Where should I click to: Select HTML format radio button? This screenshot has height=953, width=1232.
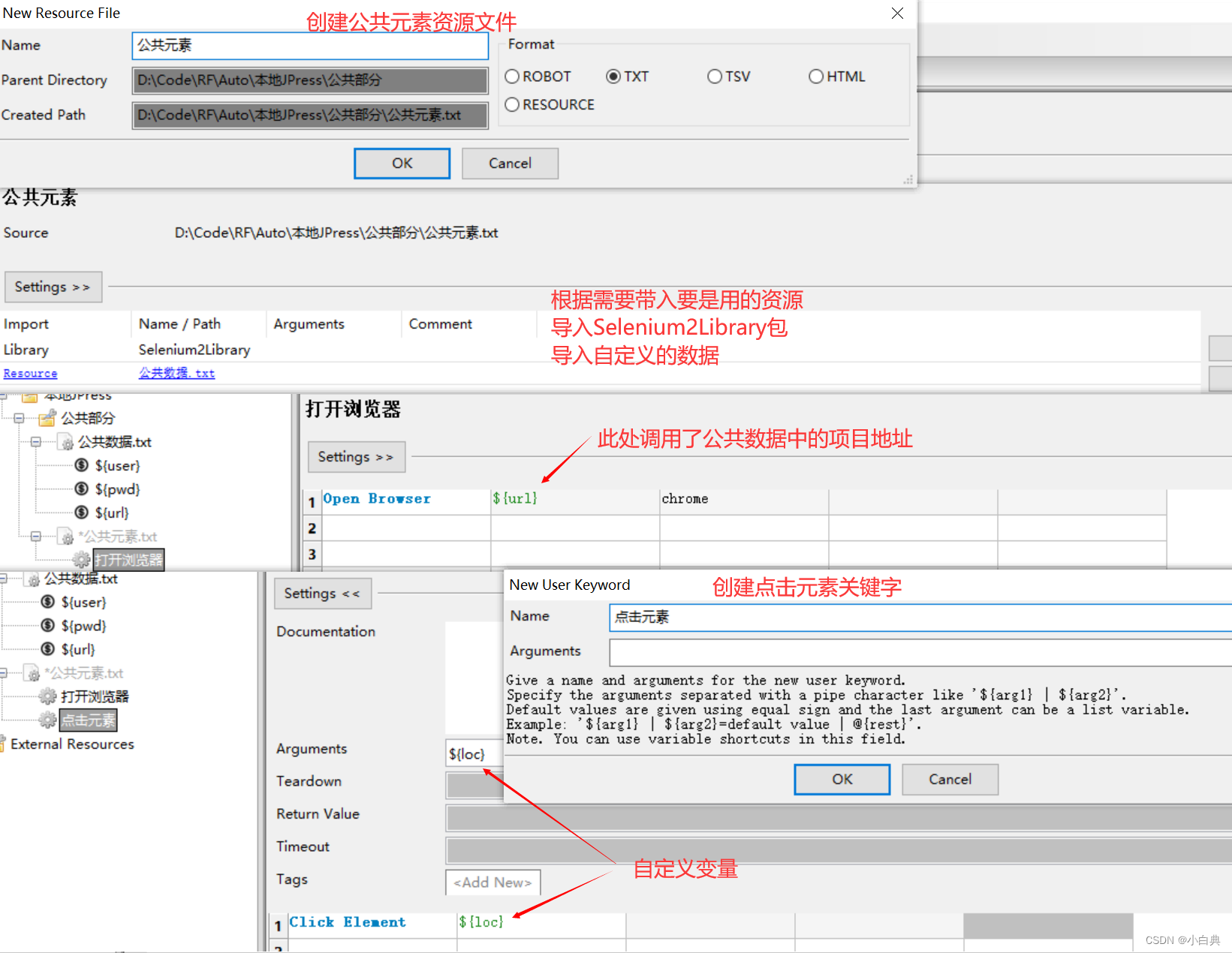tap(816, 77)
